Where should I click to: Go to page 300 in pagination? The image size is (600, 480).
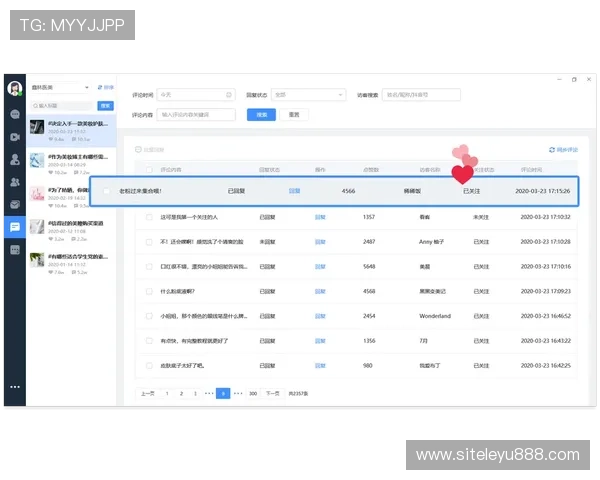253,394
